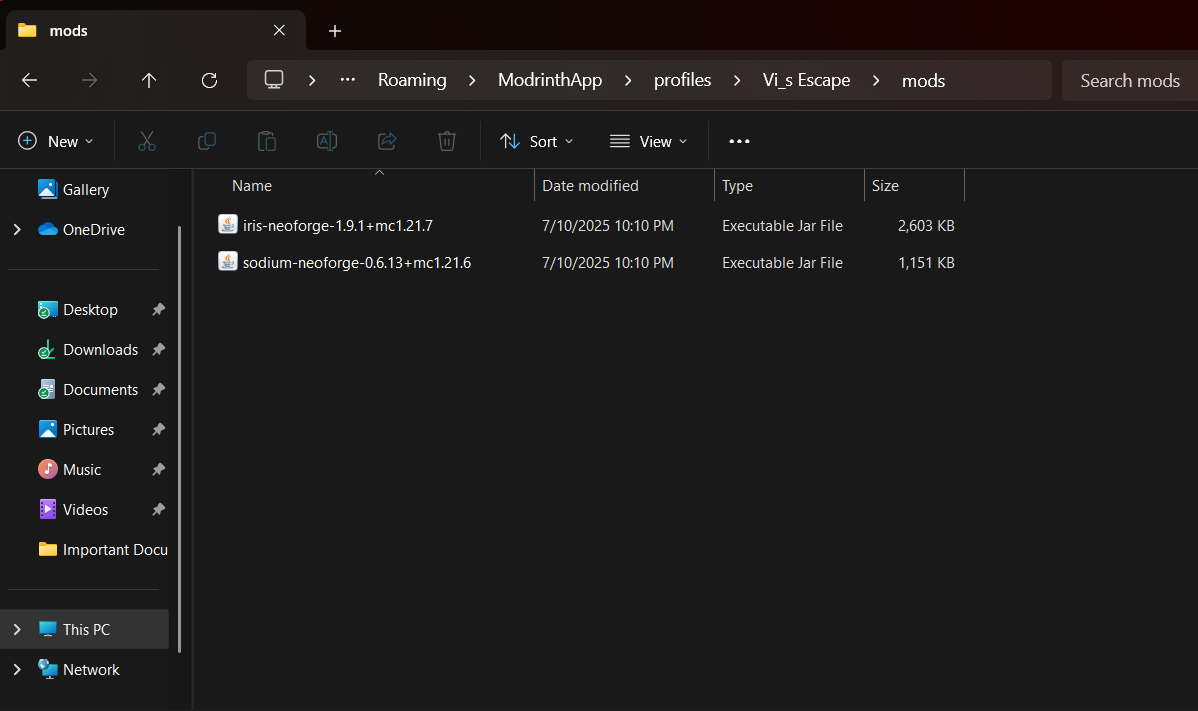Navigate to profiles in breadcrumb
1198x711 pixels.
682,80
